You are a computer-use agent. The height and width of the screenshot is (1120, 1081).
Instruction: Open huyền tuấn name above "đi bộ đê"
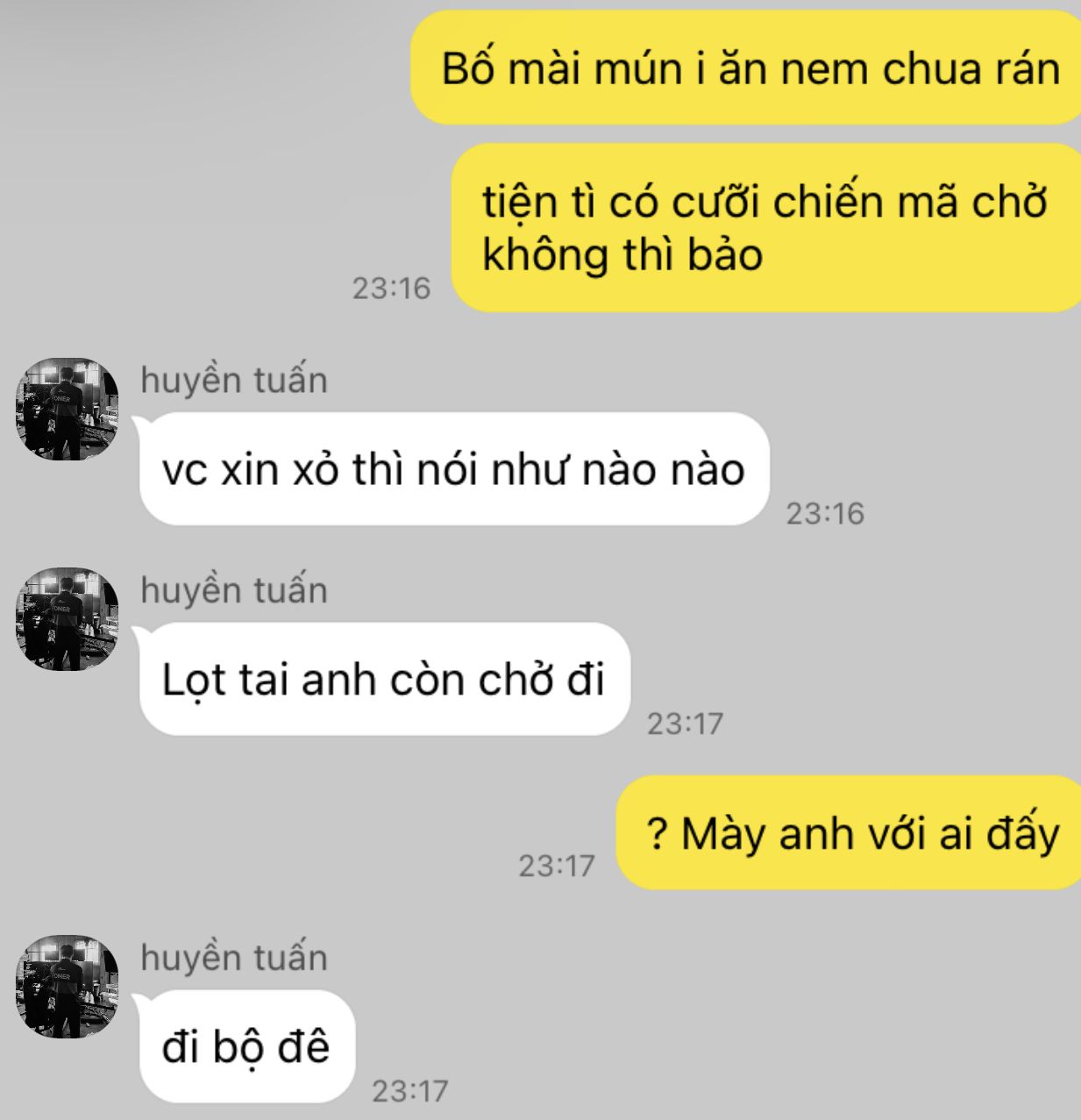coord(234,958)
